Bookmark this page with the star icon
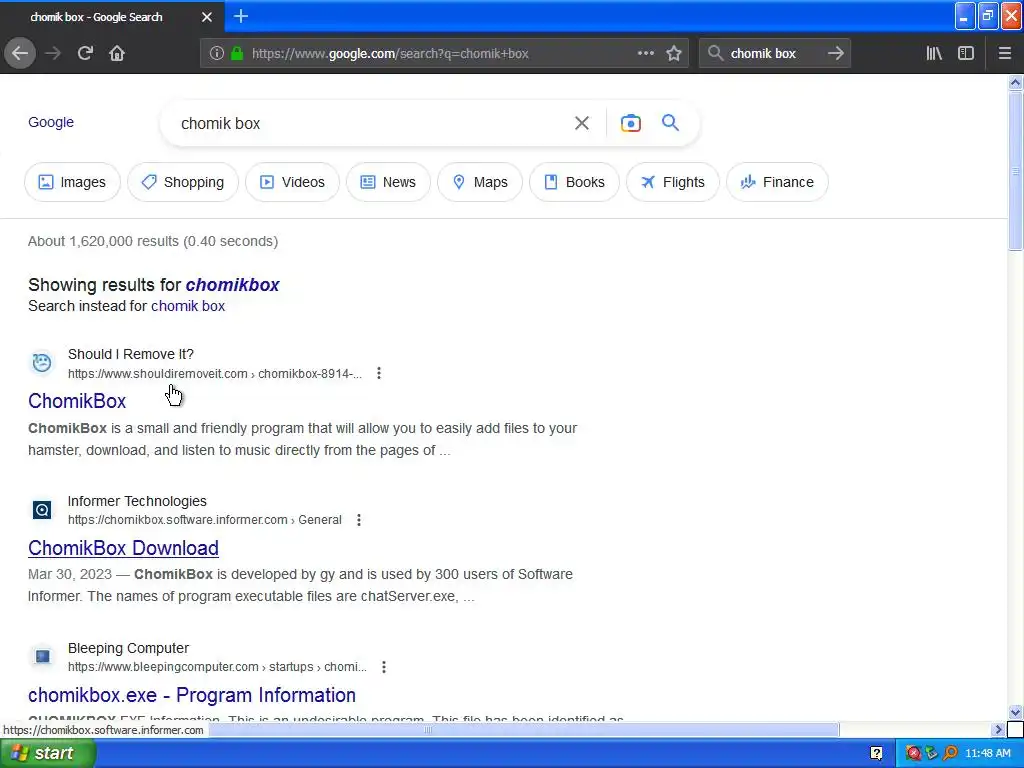The height and width of the screenshot is (768, 1024). (x=674, y=54)
